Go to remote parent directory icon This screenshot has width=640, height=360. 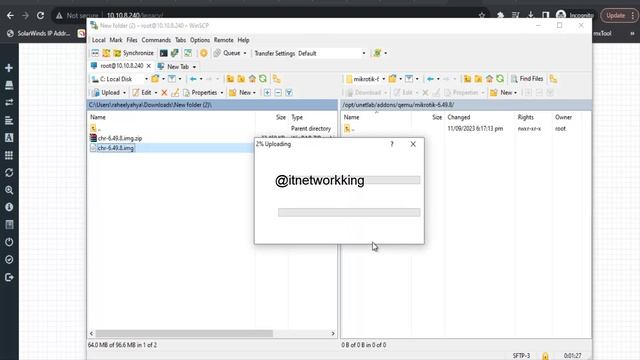click(x=467, y=79)
